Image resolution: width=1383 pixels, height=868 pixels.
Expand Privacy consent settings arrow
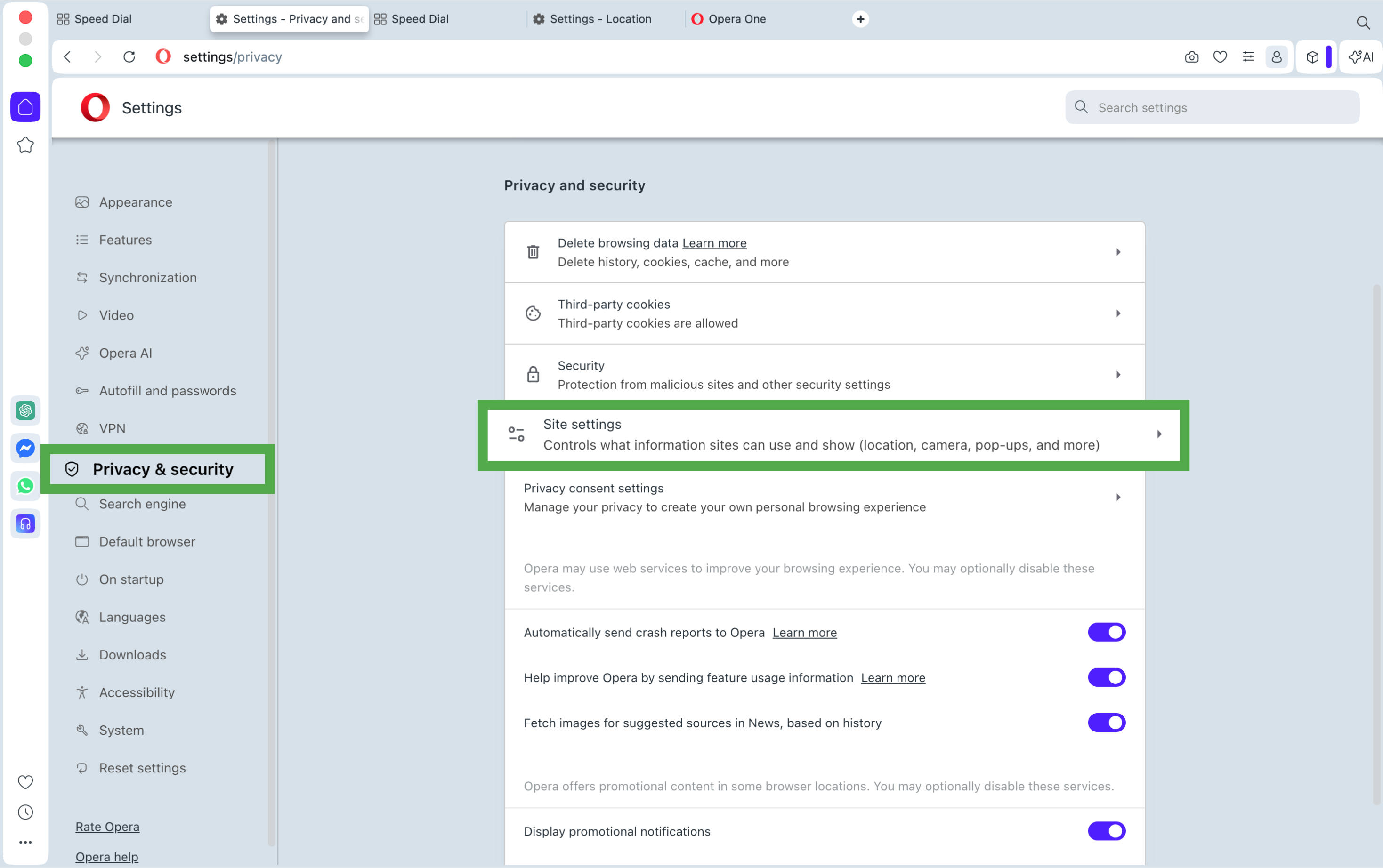coord(1118,497)
